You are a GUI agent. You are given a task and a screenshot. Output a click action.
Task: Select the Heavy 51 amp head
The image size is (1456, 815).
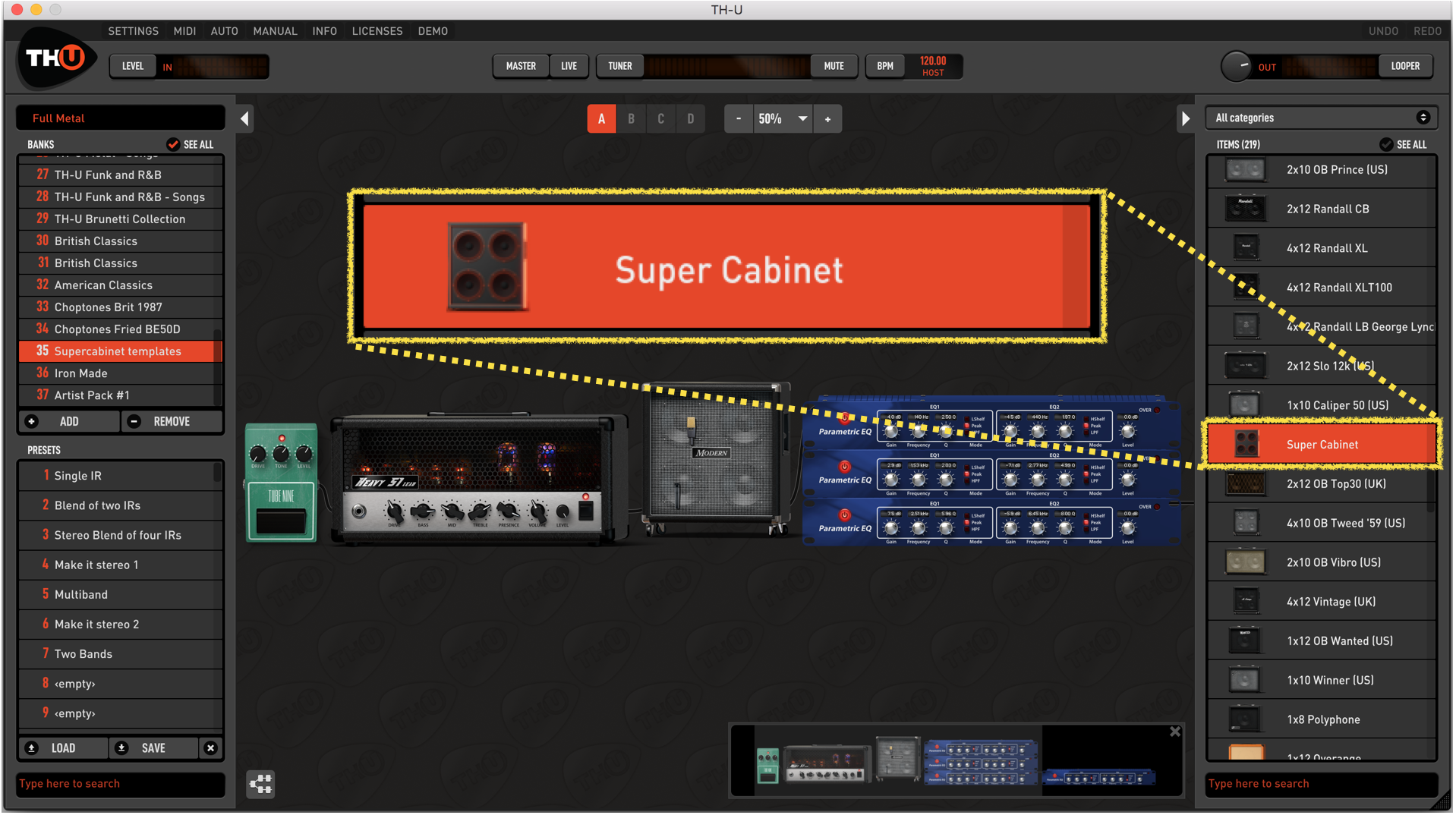[x=480, y=479]
